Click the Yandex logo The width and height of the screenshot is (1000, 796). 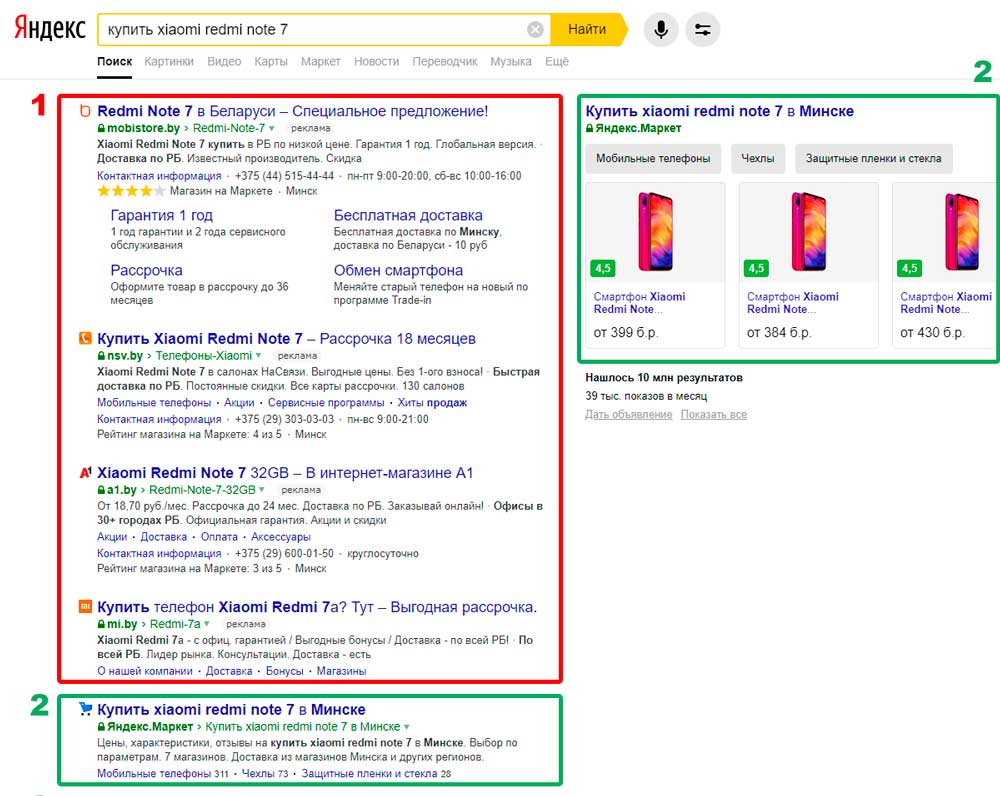49,29
